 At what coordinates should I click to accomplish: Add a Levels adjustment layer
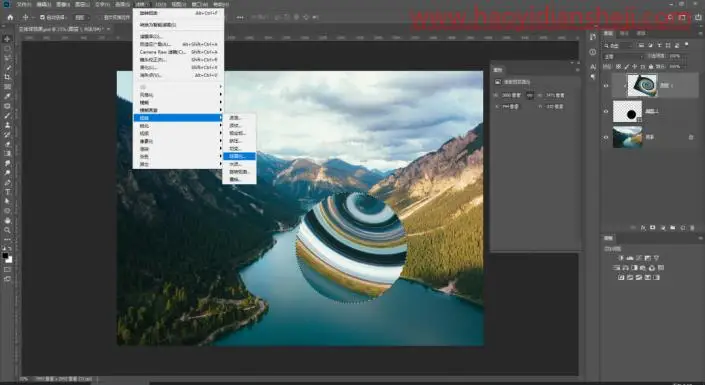[630, 258]
